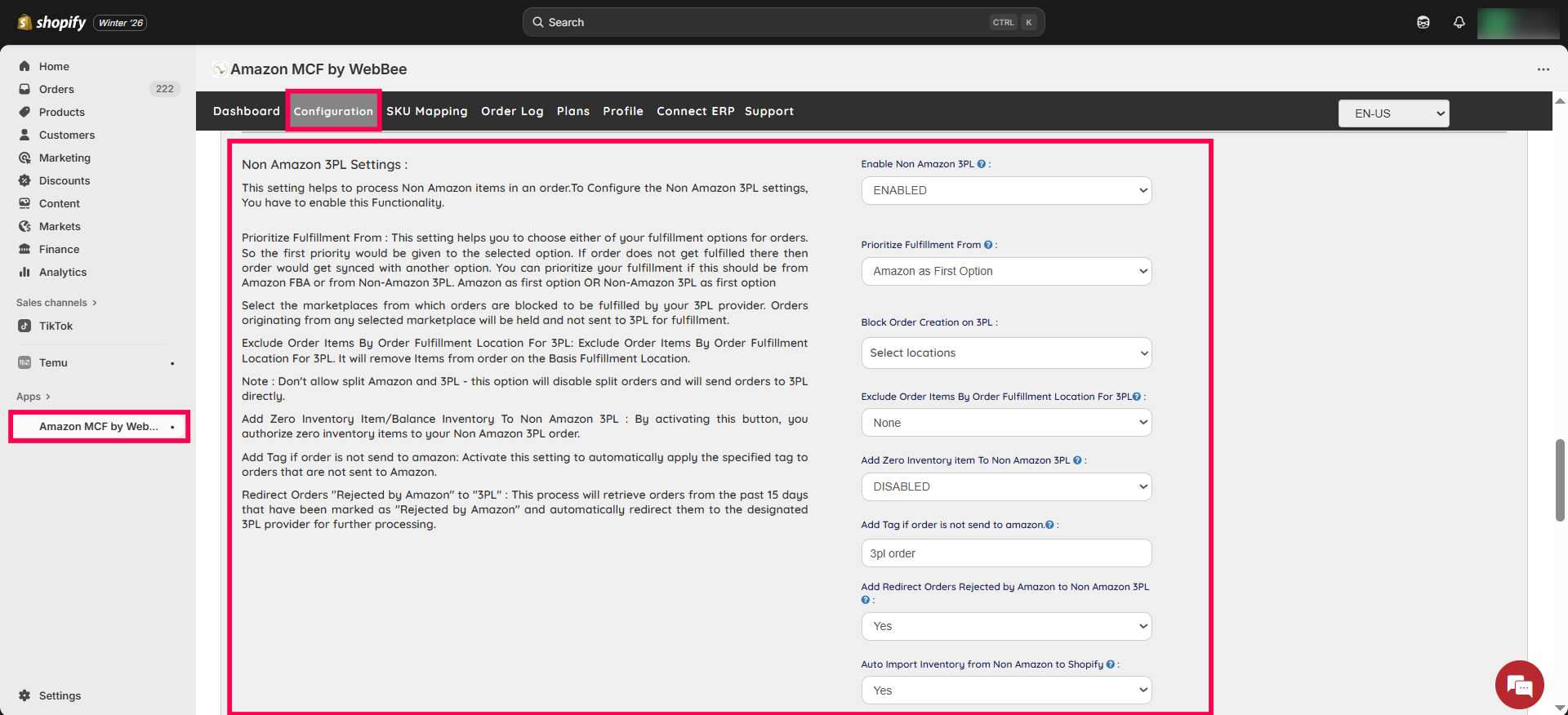Click help icon beside Enable Non Amazon 3PL

click(981, 164)
